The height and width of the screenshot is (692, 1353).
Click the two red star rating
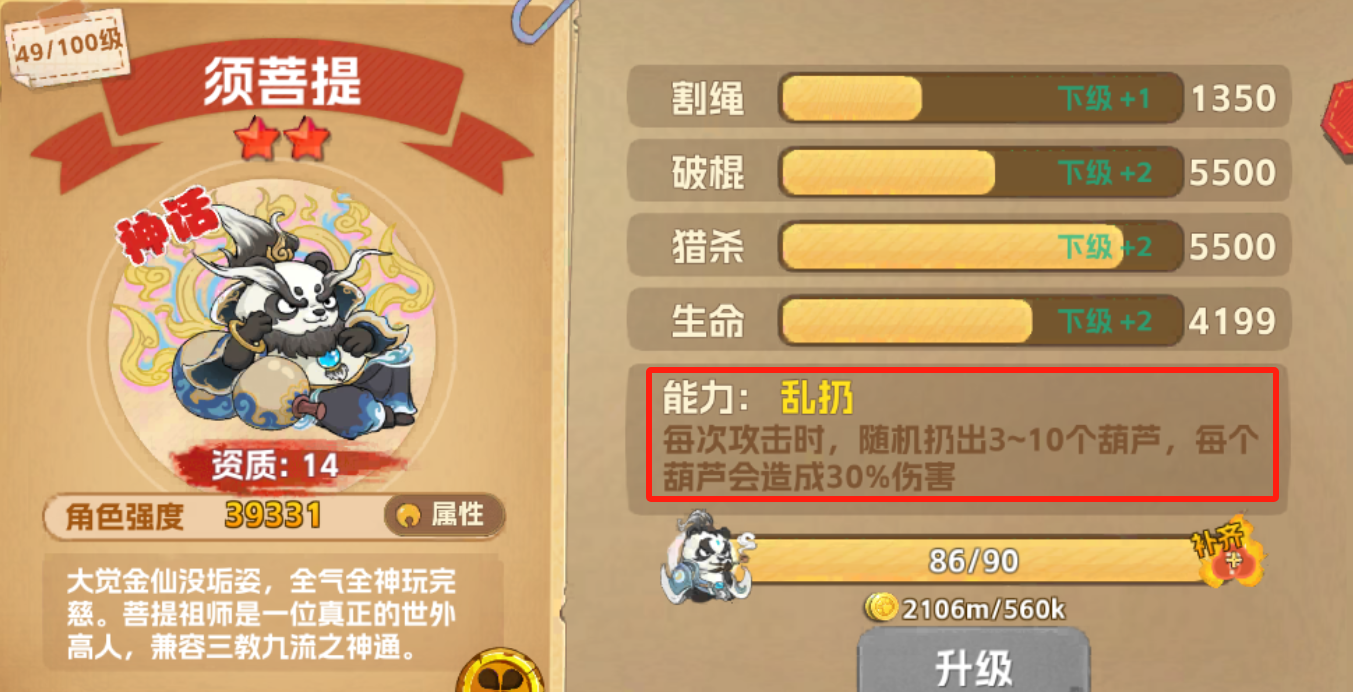[x=282, y=140]
